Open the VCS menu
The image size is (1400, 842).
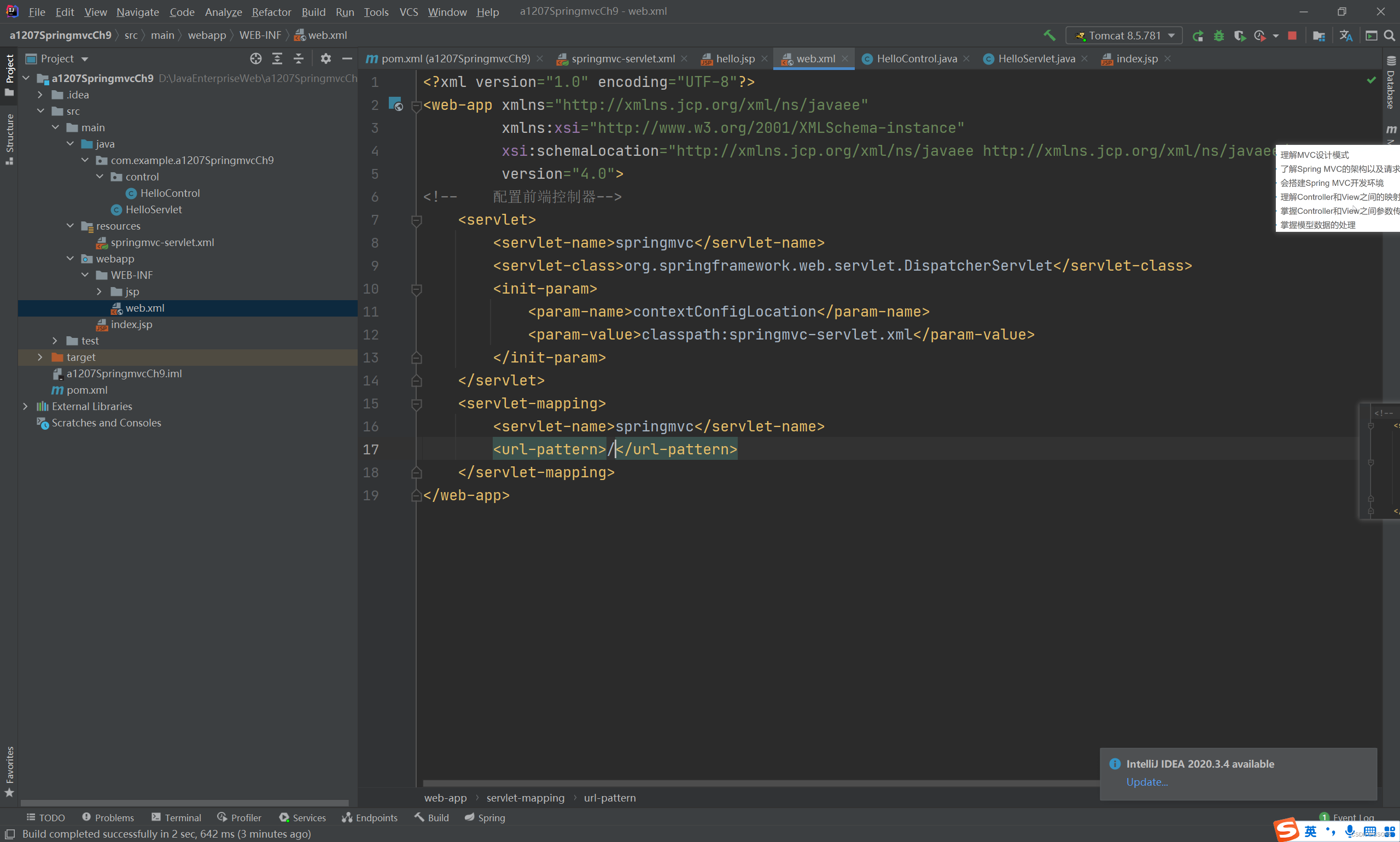409,12
